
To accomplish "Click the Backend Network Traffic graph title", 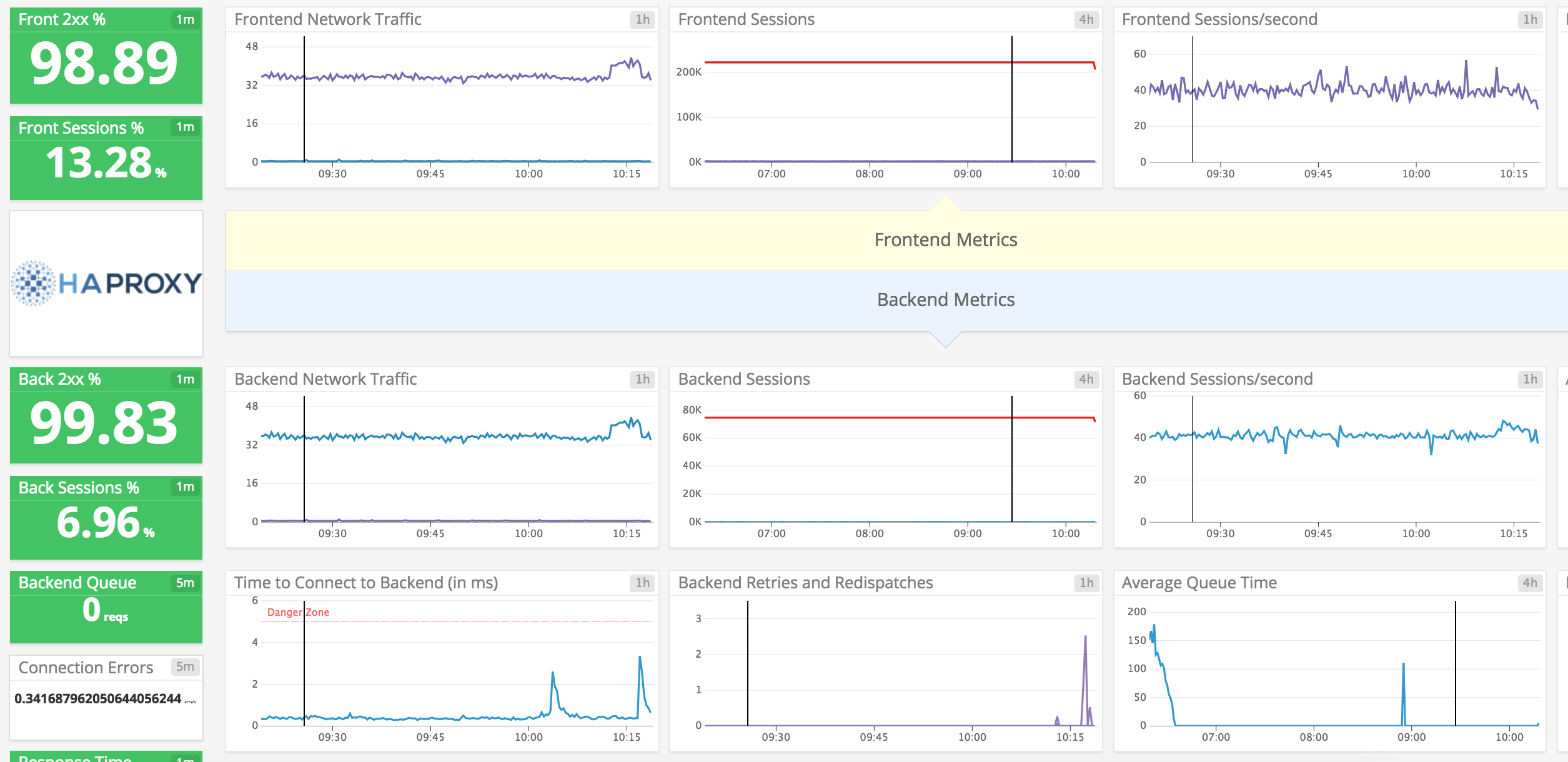I will point(325,379).
